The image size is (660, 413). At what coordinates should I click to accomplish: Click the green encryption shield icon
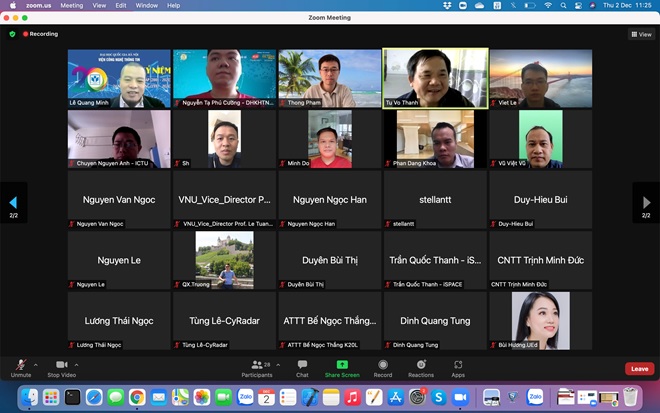[x=13, y=34]
